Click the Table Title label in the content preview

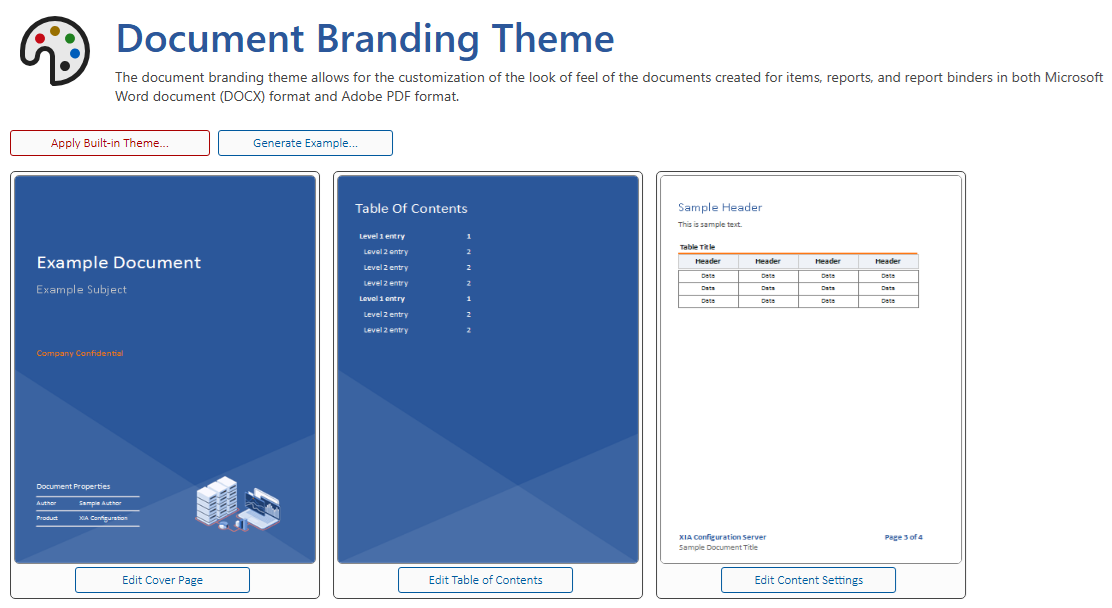coord(697,247)
